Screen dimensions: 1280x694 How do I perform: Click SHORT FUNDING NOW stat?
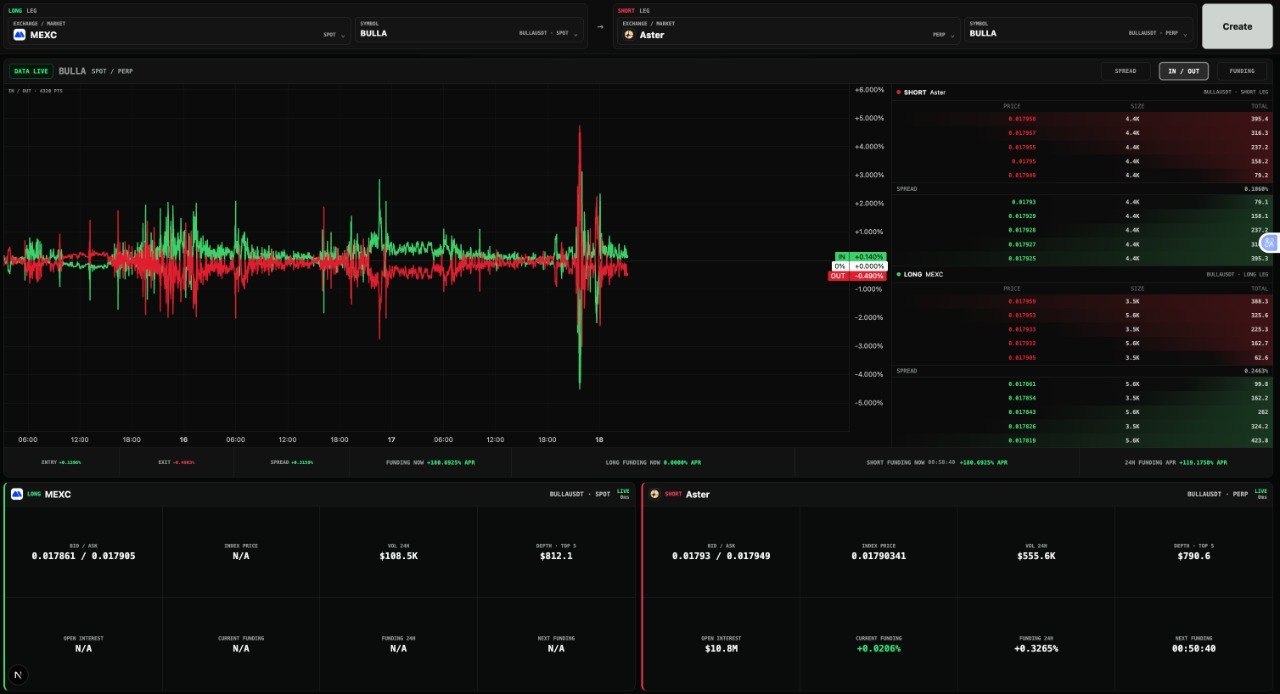[937, 462]
